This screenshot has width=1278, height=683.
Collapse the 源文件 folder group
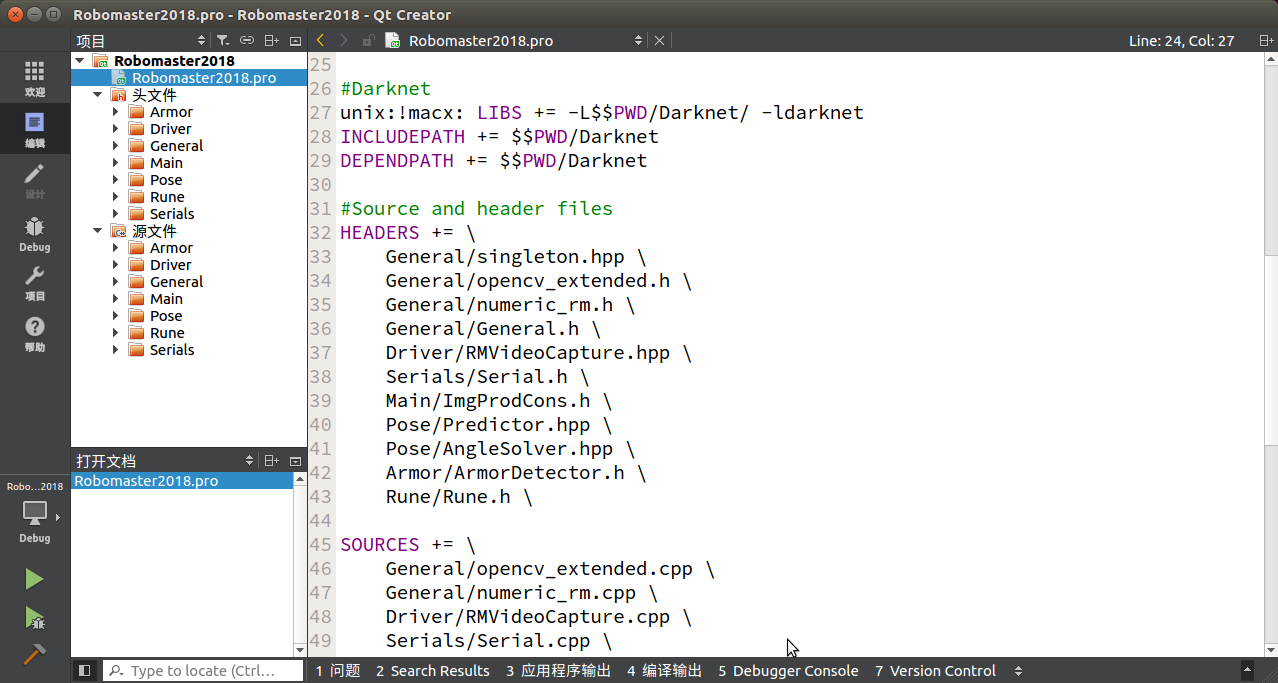tap(98, 230)
